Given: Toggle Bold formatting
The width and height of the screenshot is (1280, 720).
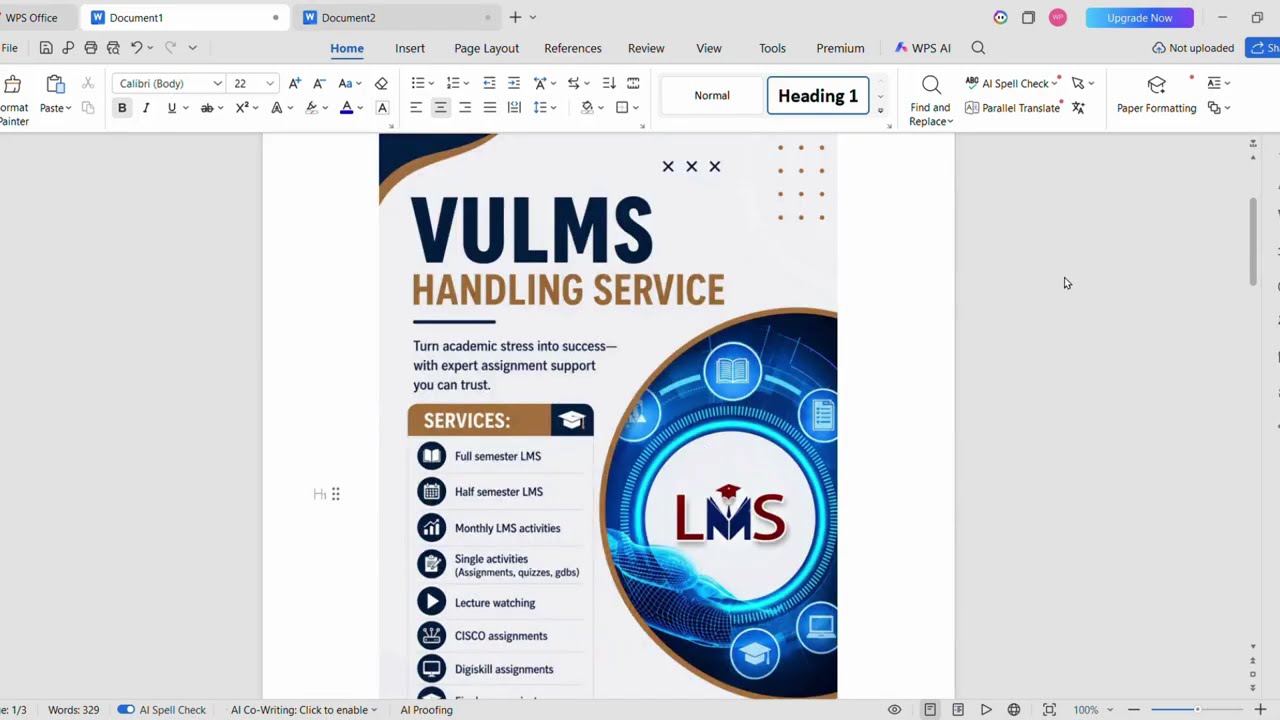Looking at the screenshot, I should 122,108.
